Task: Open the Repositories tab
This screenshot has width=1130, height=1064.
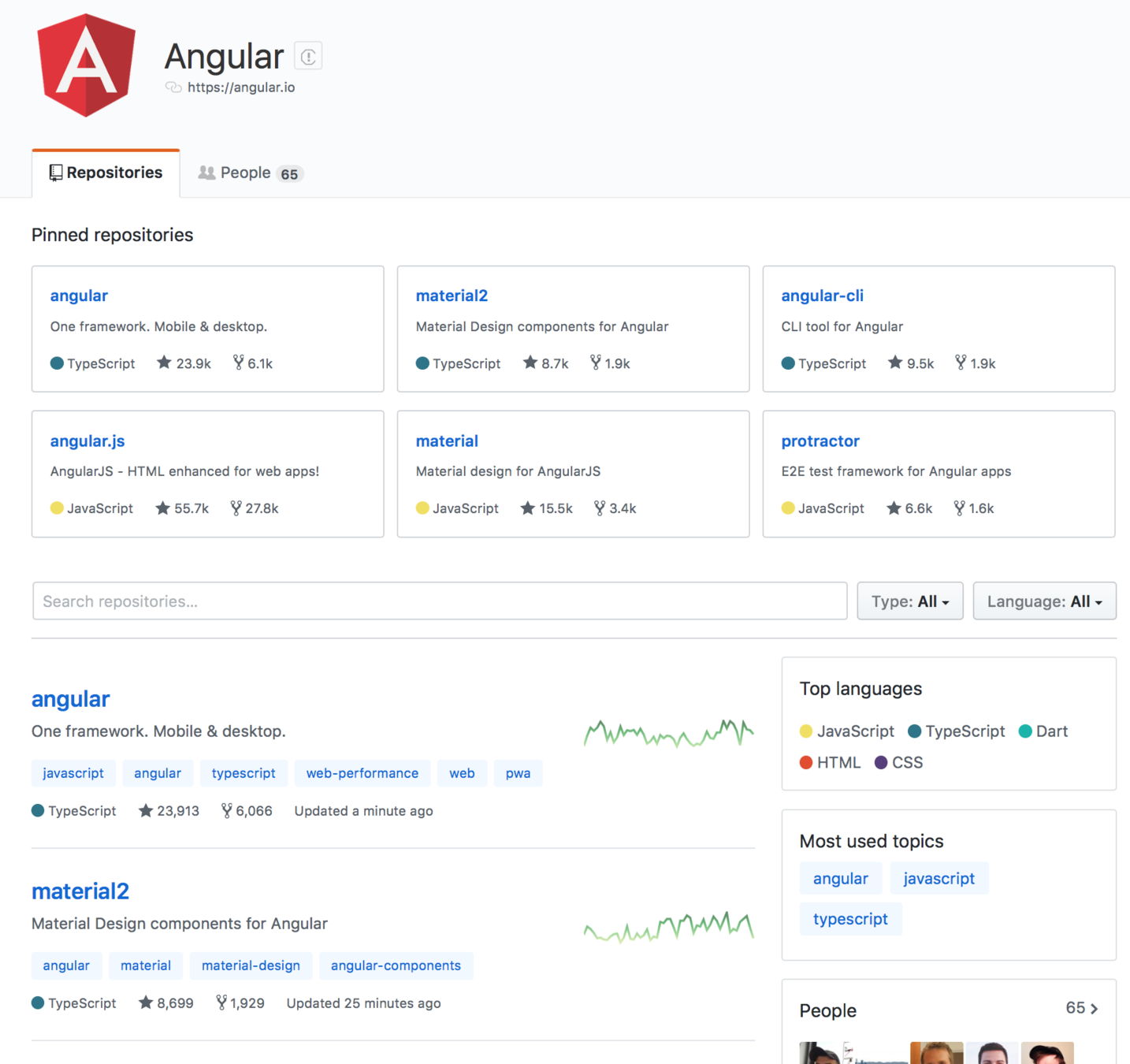Action: 106,173
